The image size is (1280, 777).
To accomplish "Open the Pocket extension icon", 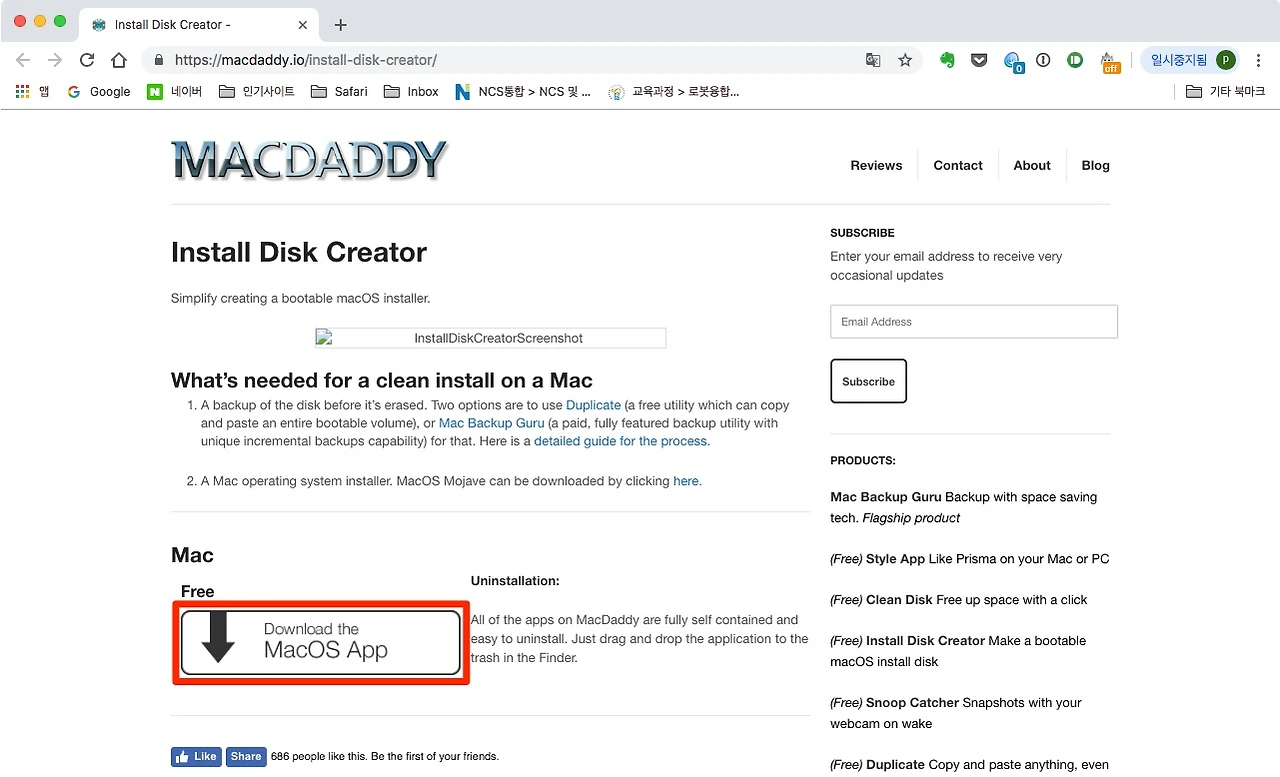I will 979,60.
